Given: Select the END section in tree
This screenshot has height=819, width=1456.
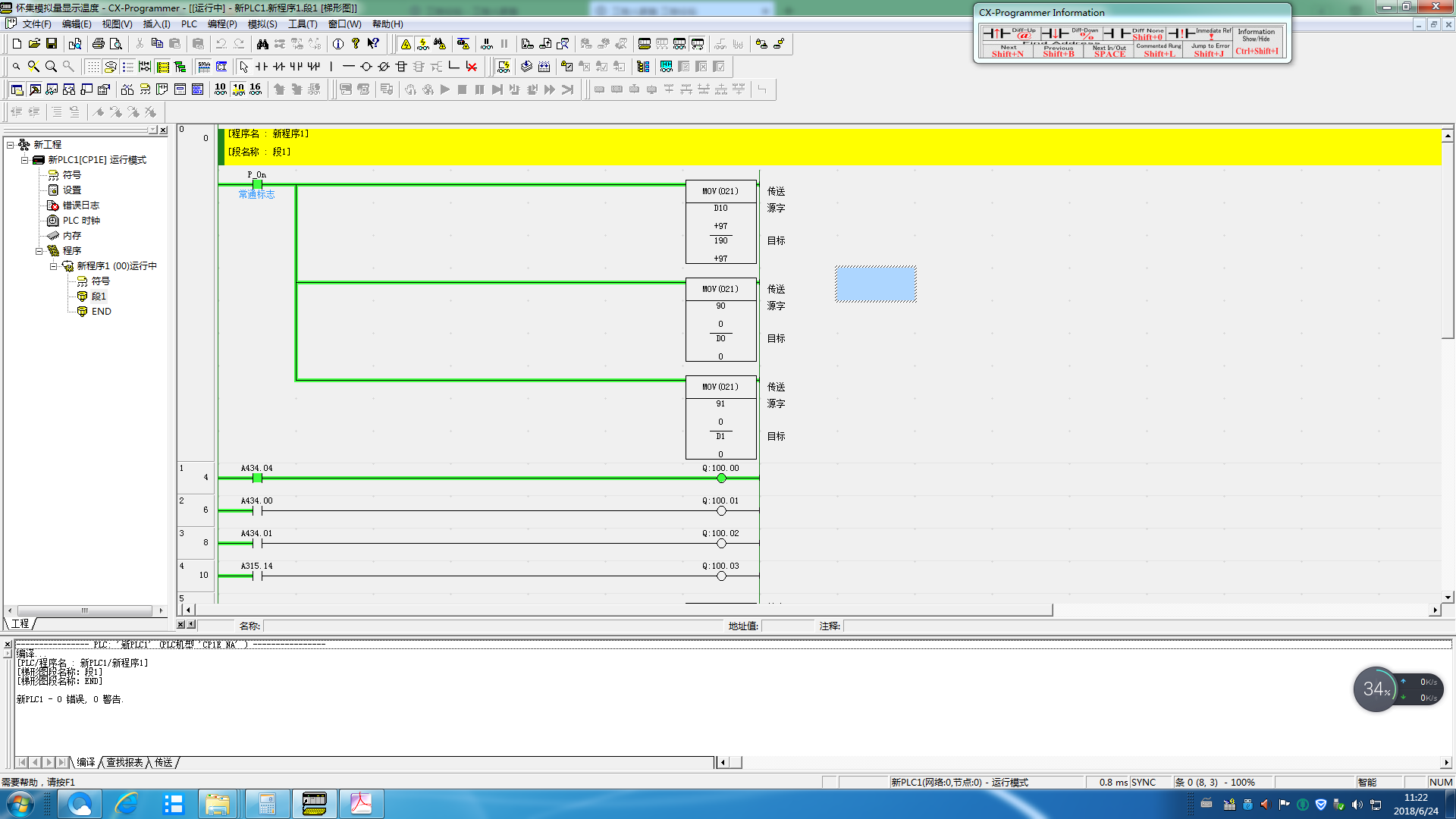Looking at the screenshot, I should 101,312.
